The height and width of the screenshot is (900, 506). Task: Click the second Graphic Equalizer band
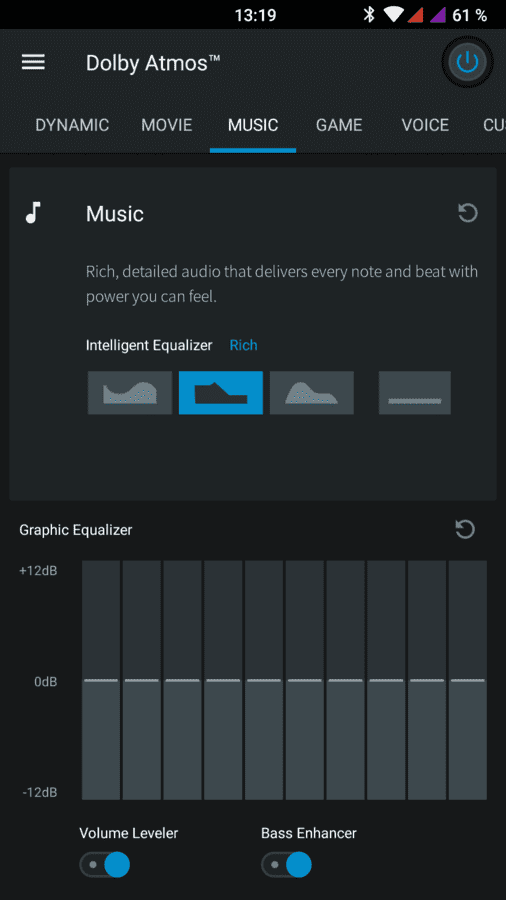coord(142,680)
